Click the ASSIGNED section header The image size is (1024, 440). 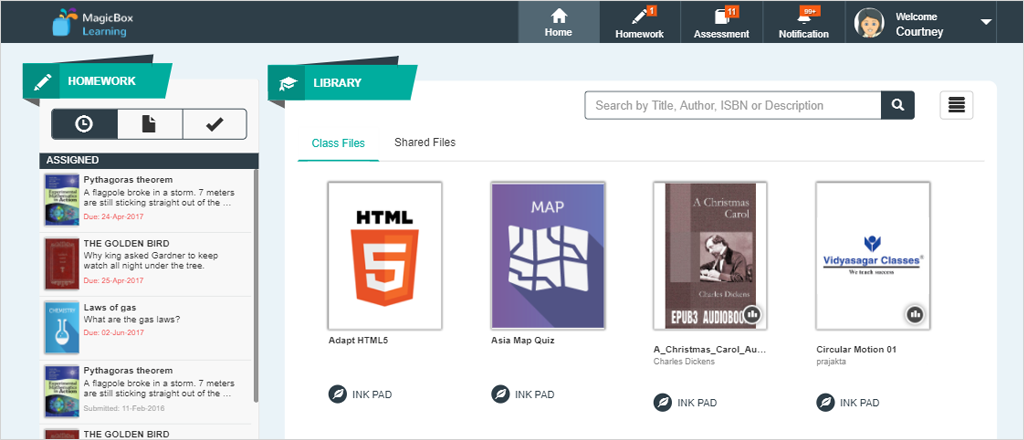[149, 160]
